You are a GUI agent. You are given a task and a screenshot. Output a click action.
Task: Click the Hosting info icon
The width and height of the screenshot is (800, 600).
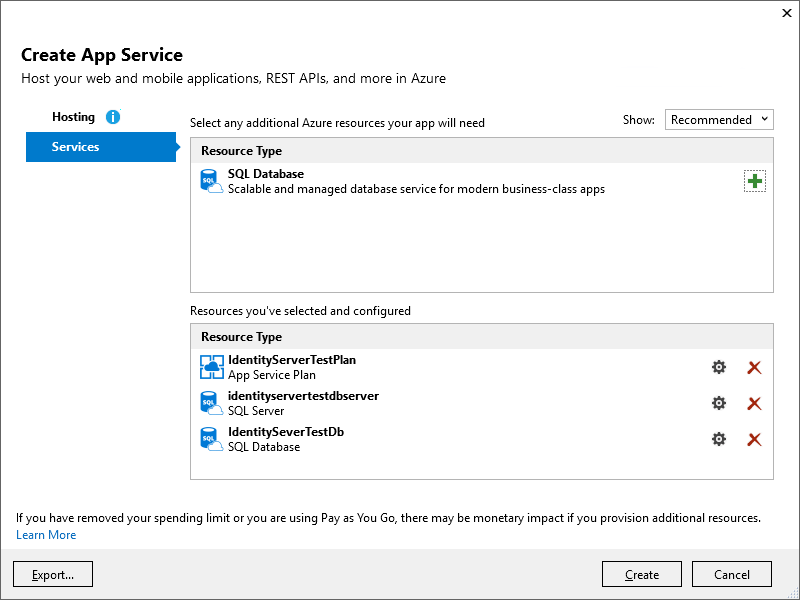pos(113,117)
